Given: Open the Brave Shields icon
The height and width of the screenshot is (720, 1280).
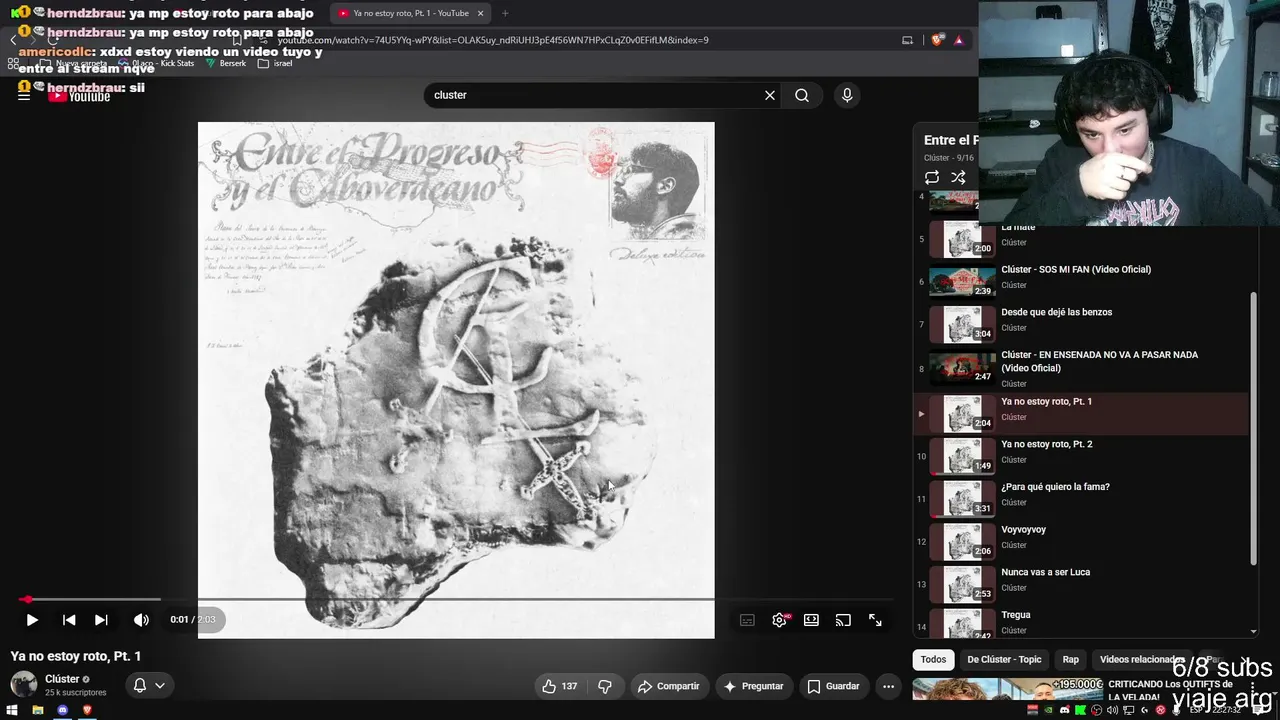Looking at the screenshot, I should 937,40.
